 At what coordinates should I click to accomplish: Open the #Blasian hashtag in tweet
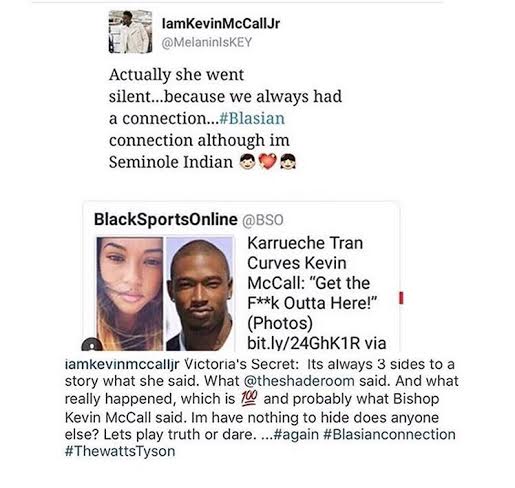click(x=252, y=118)
